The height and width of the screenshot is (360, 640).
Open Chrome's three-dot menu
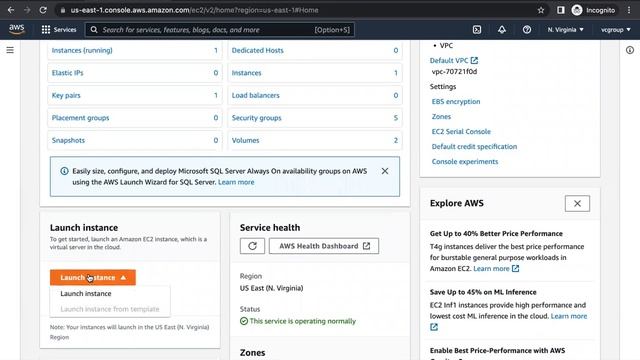tap(629, 10)
